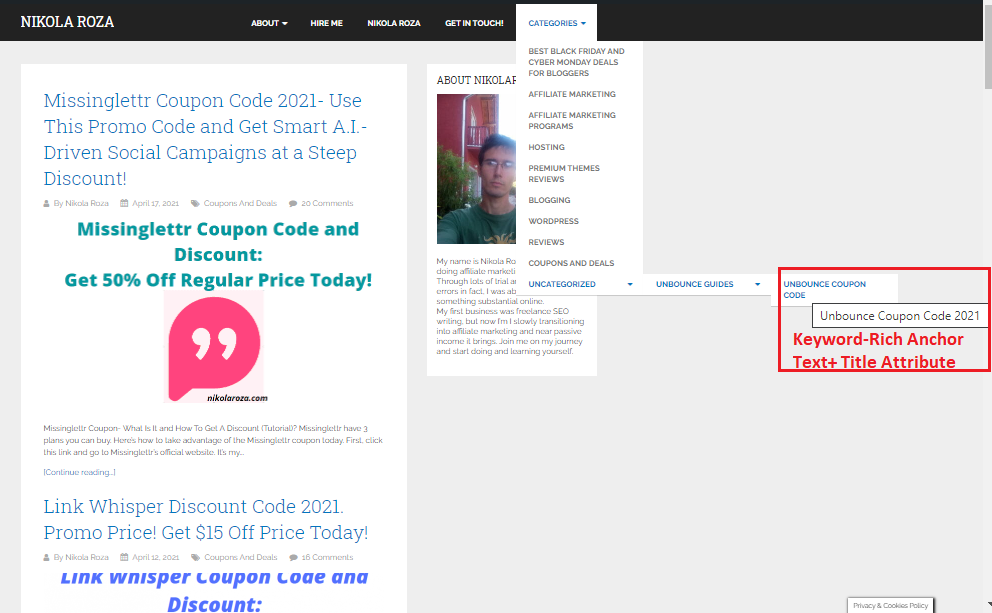
Task: Select the WordPress category
Action: [554, 221]
